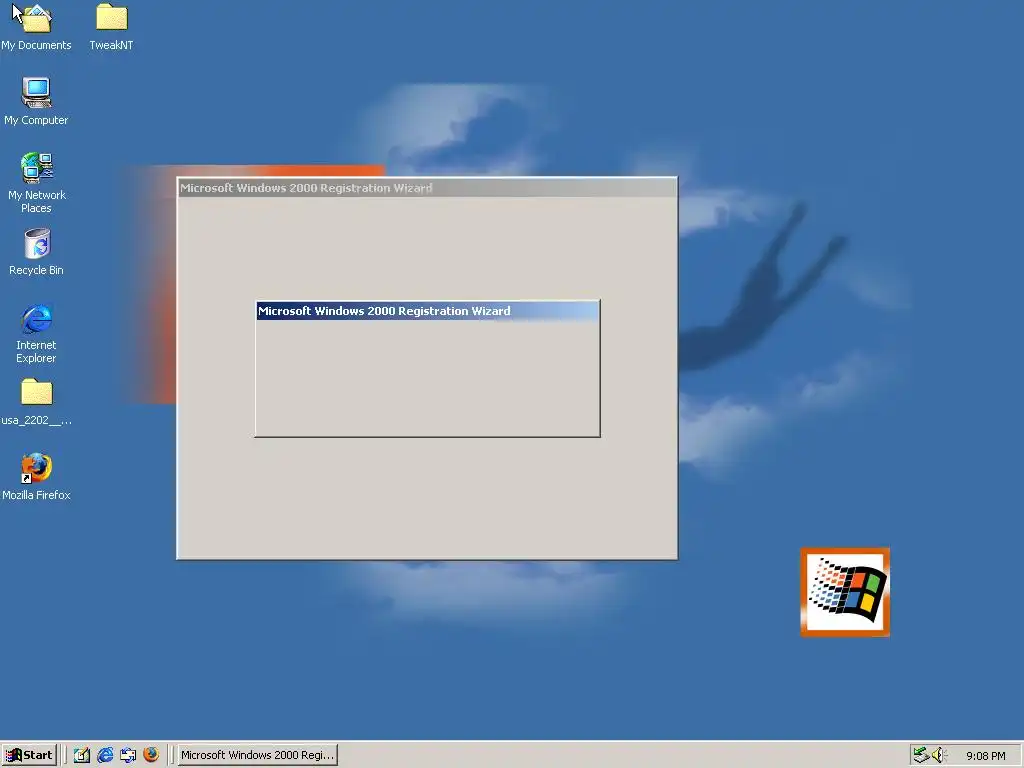The image size is (1024, 768).
Task: Click the Safely Remove Hardware tray icon
Action: coord(921,755)
